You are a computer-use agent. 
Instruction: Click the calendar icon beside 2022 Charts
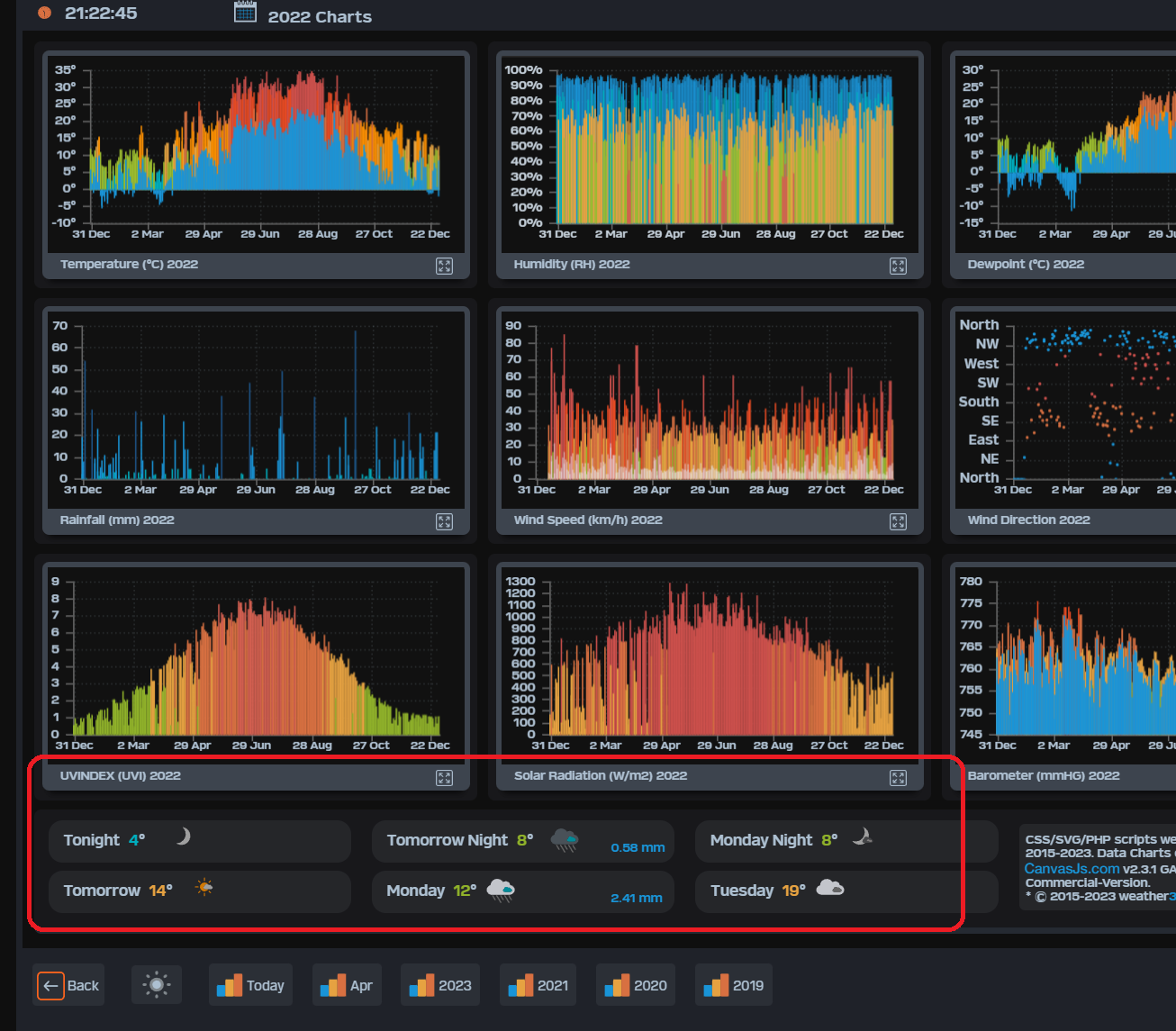tap(245, 12)
